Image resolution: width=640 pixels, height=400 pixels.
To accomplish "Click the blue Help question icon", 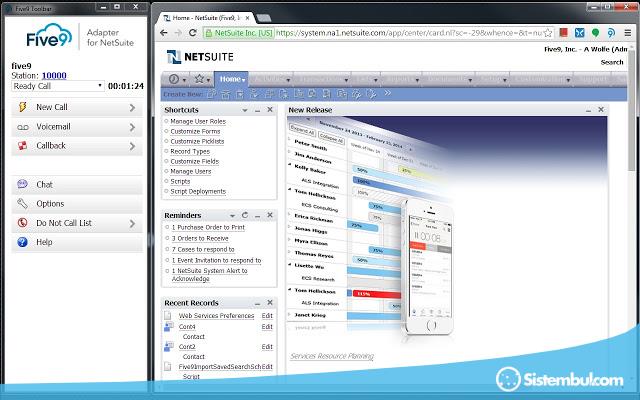I will coord(22,242).
